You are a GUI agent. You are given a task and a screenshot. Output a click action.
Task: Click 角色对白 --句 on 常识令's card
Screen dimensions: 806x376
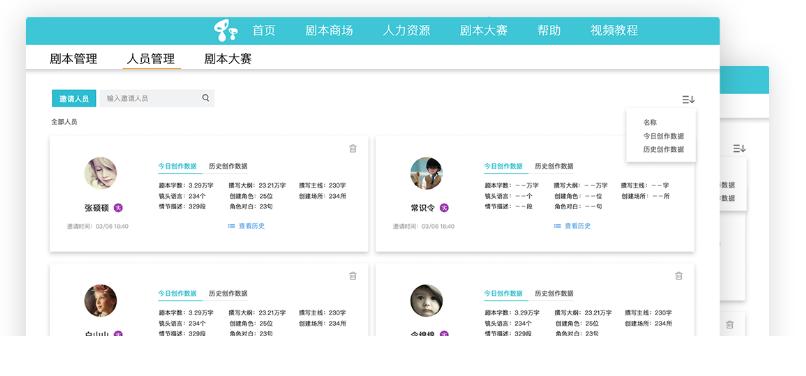578,206
